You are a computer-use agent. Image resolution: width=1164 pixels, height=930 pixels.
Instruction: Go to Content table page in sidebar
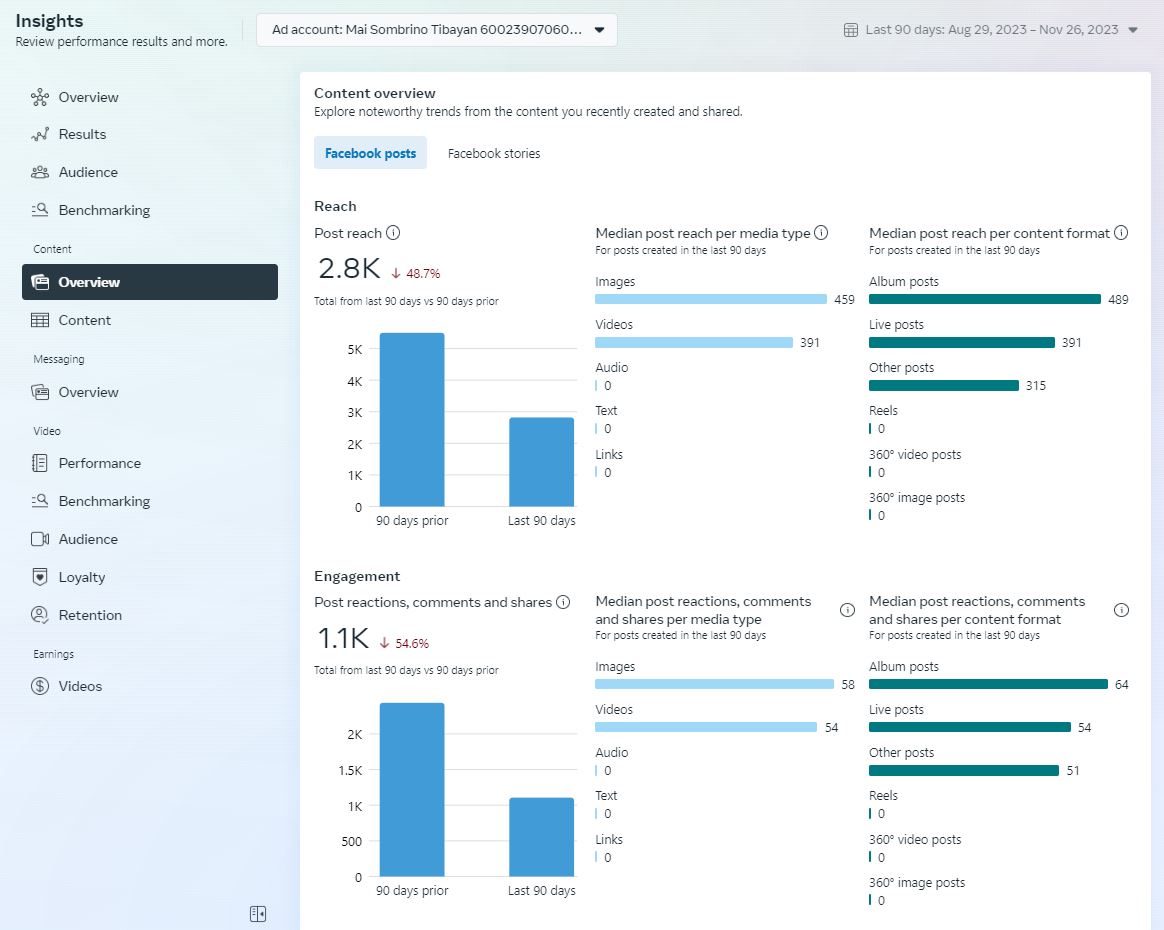tap(85, 320)
